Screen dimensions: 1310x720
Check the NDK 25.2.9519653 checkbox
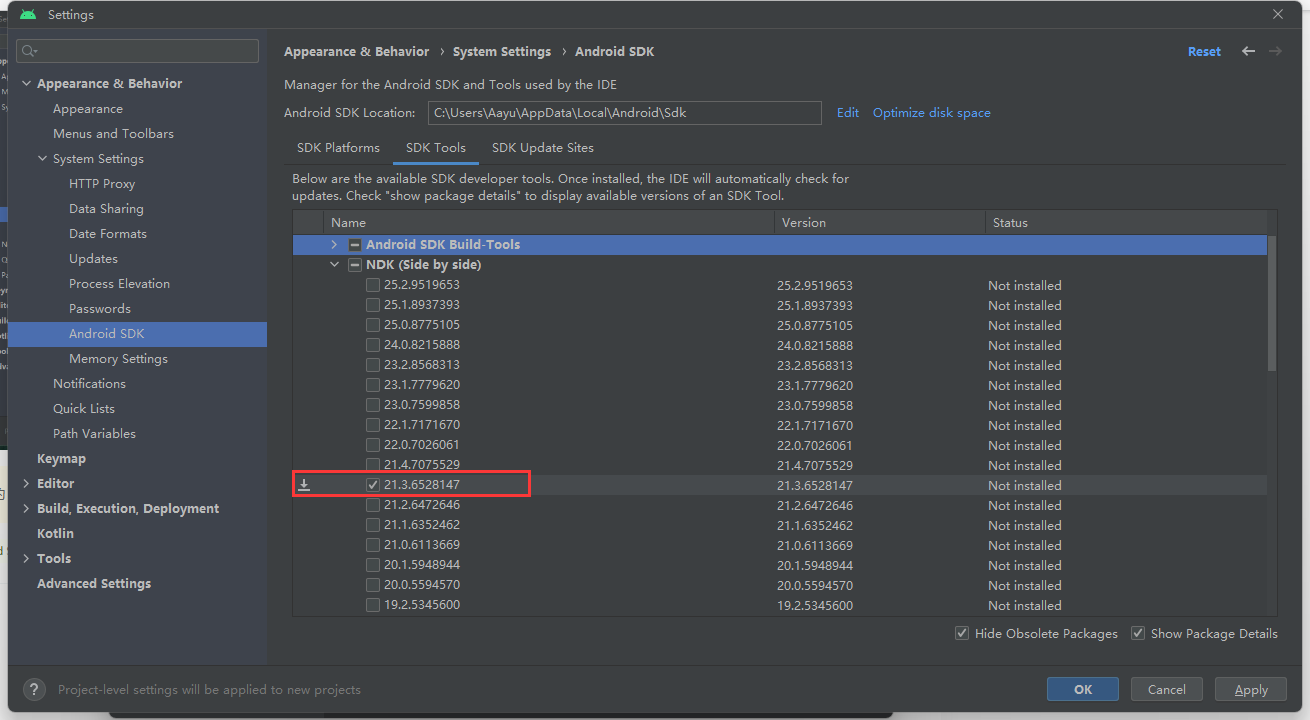(373, 285)
